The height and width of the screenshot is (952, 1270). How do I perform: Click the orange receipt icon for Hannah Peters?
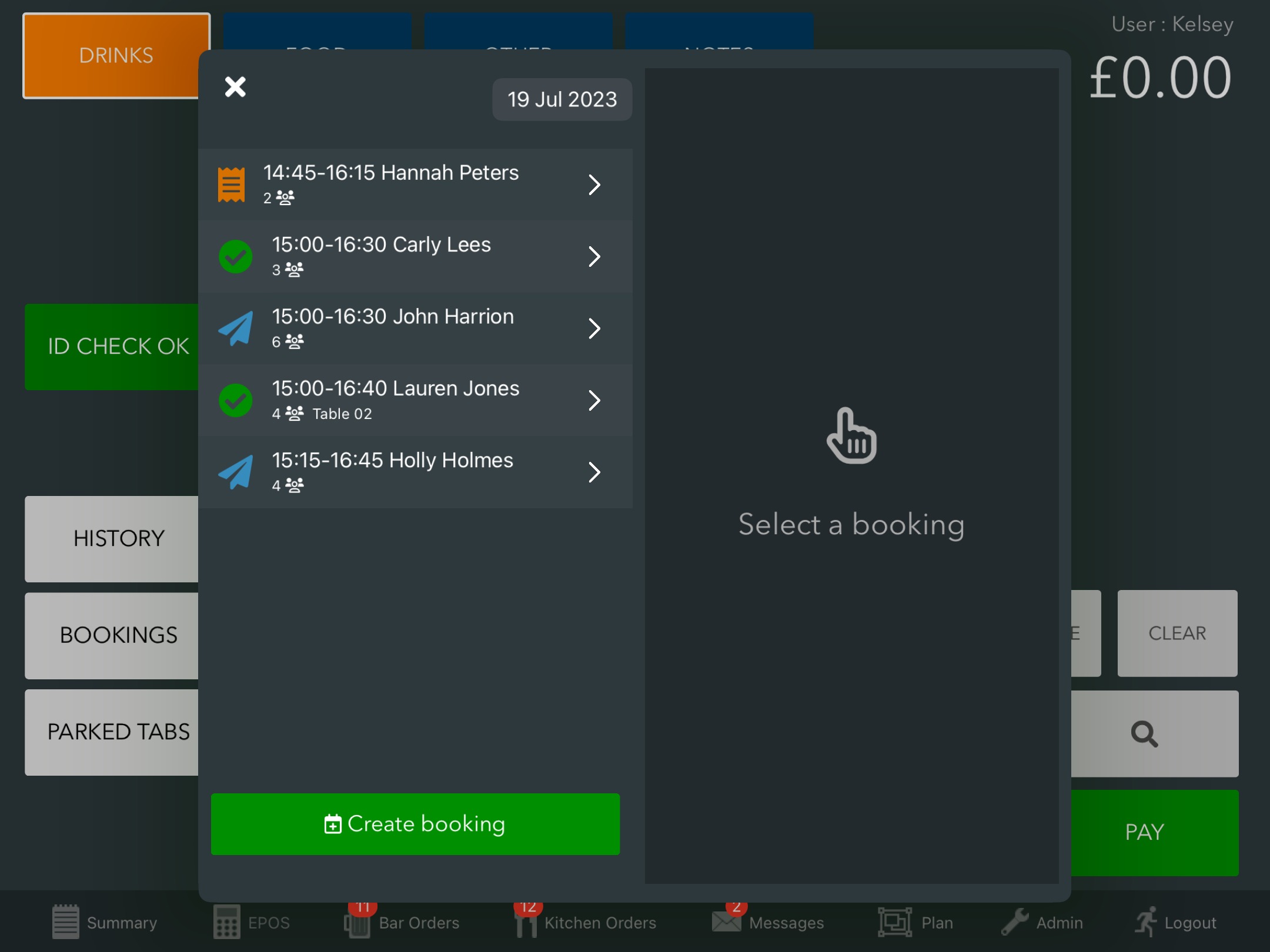tap(231, 185)
